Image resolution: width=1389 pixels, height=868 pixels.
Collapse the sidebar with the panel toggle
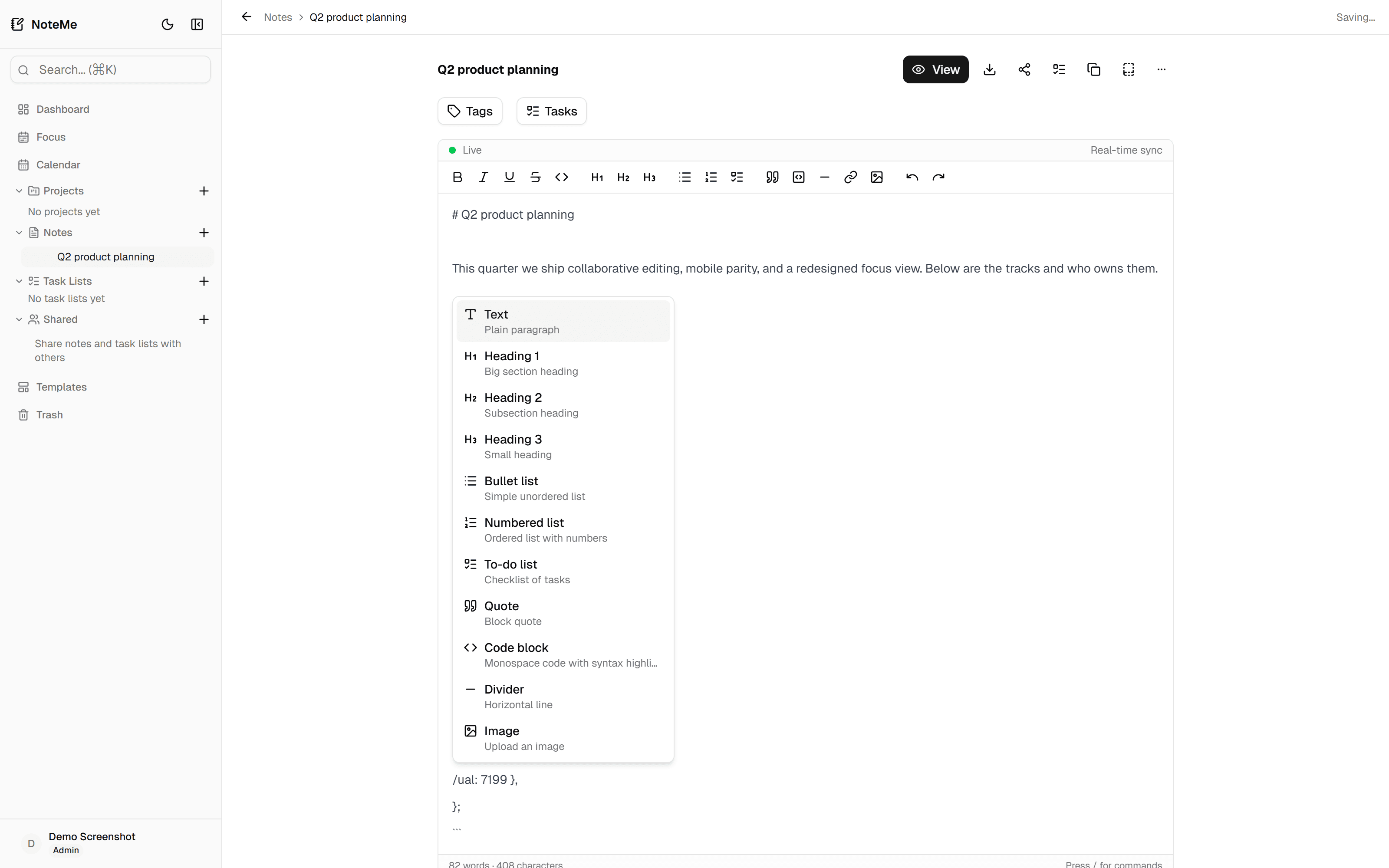(197, 24)
